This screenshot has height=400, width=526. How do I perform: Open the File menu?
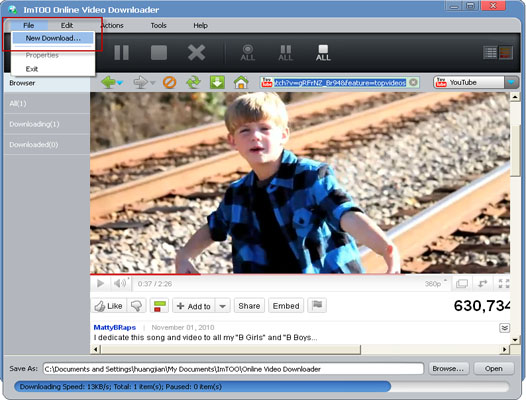pos(29,25)
